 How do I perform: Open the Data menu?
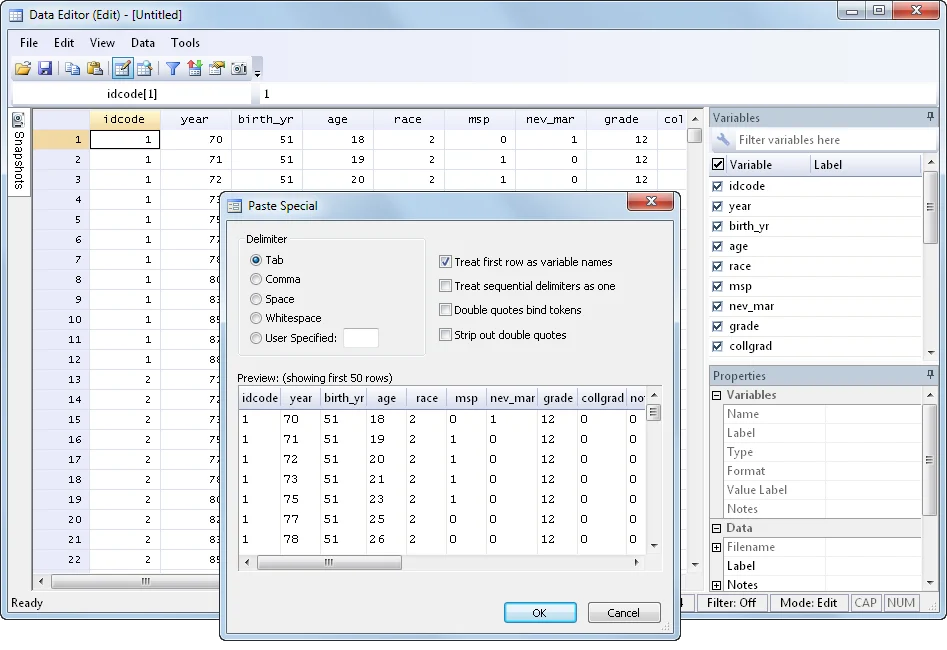click(143, 43)
